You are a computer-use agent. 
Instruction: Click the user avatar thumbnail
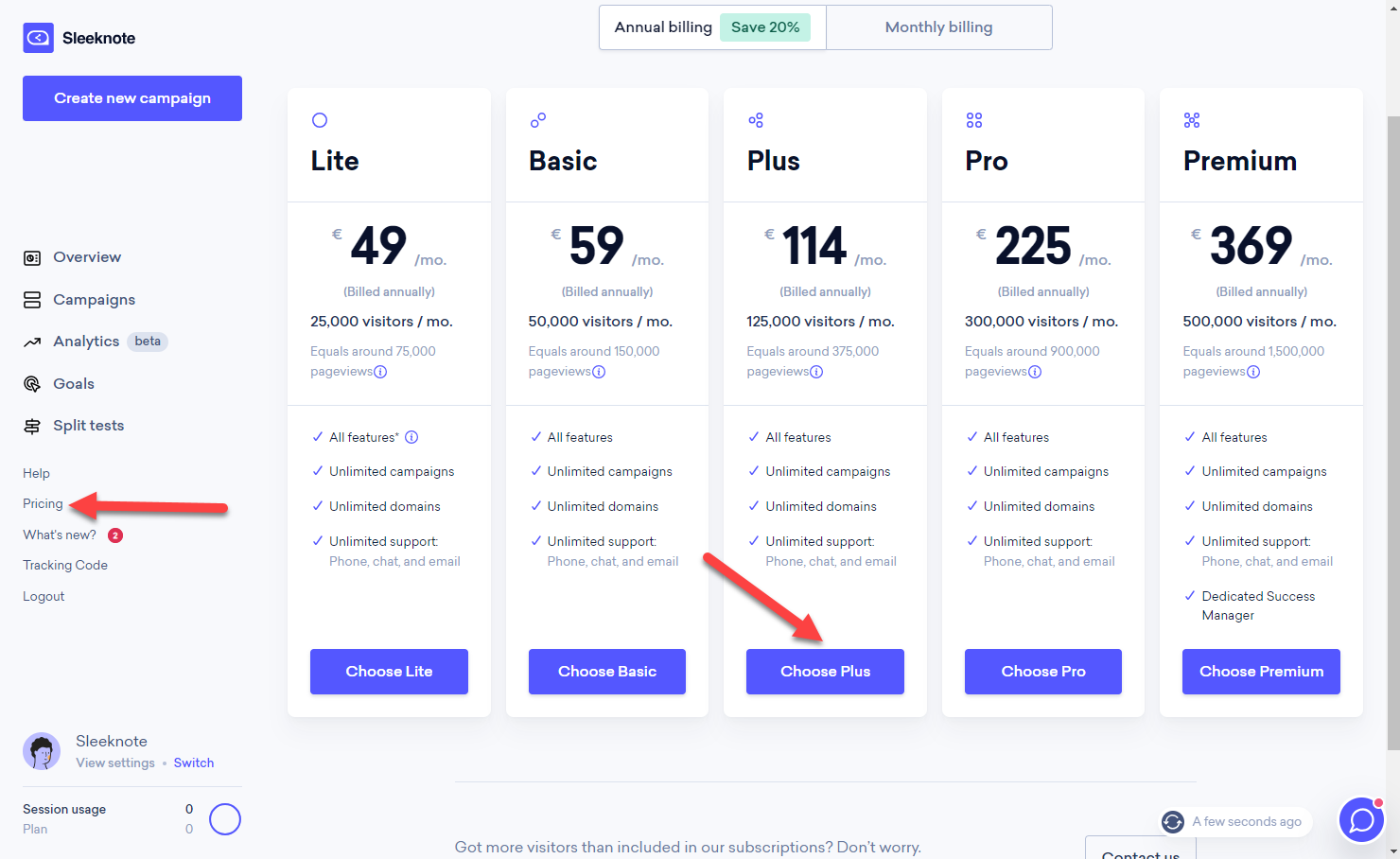click(42, 751)
